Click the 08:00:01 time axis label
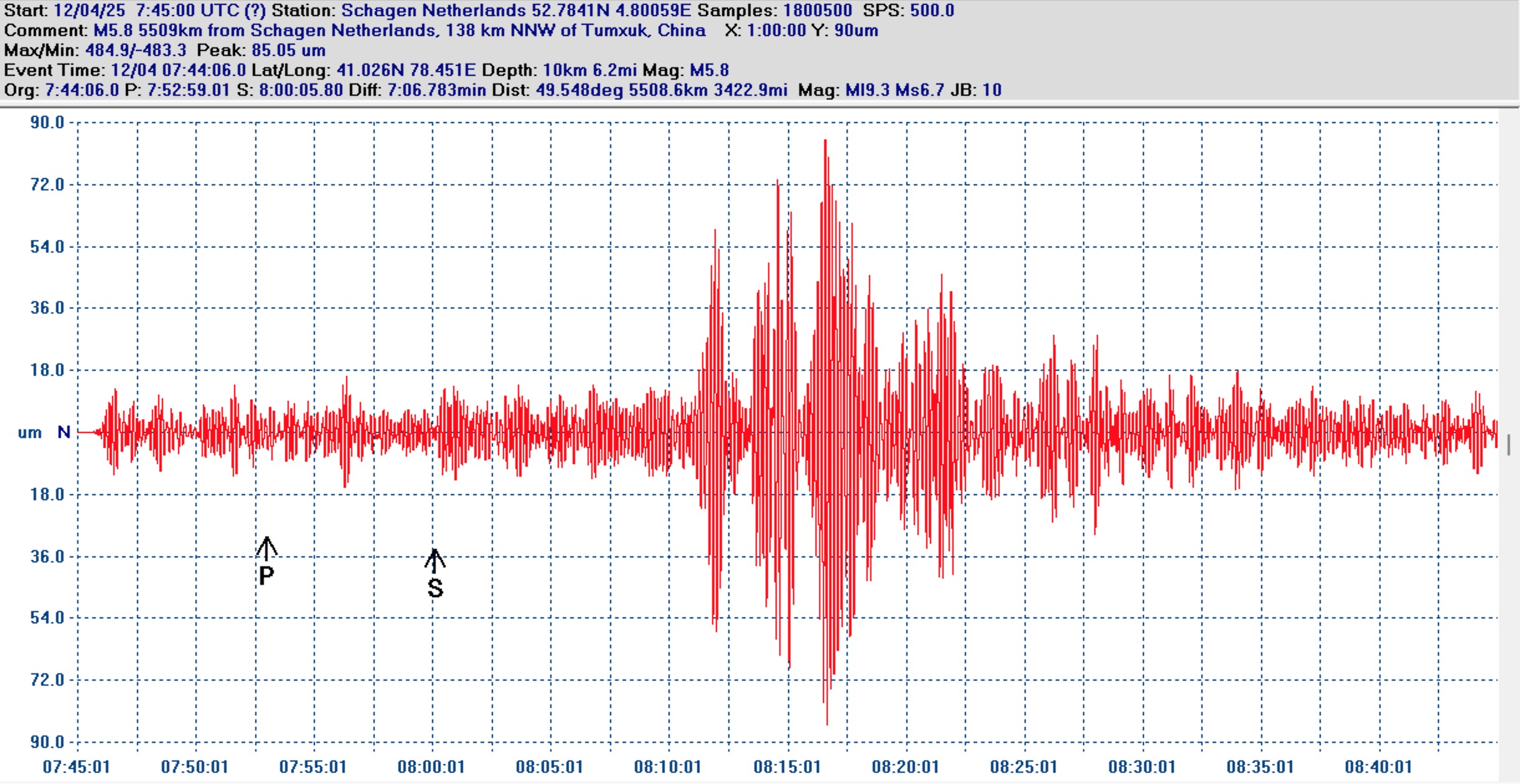 point(431,767)
